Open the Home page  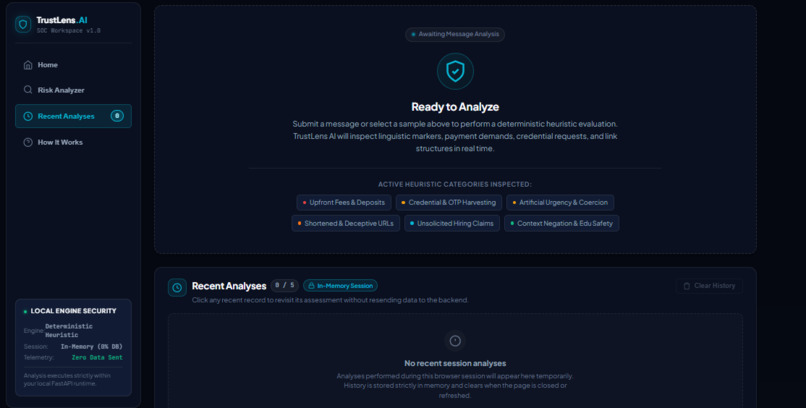coord(73,65)
